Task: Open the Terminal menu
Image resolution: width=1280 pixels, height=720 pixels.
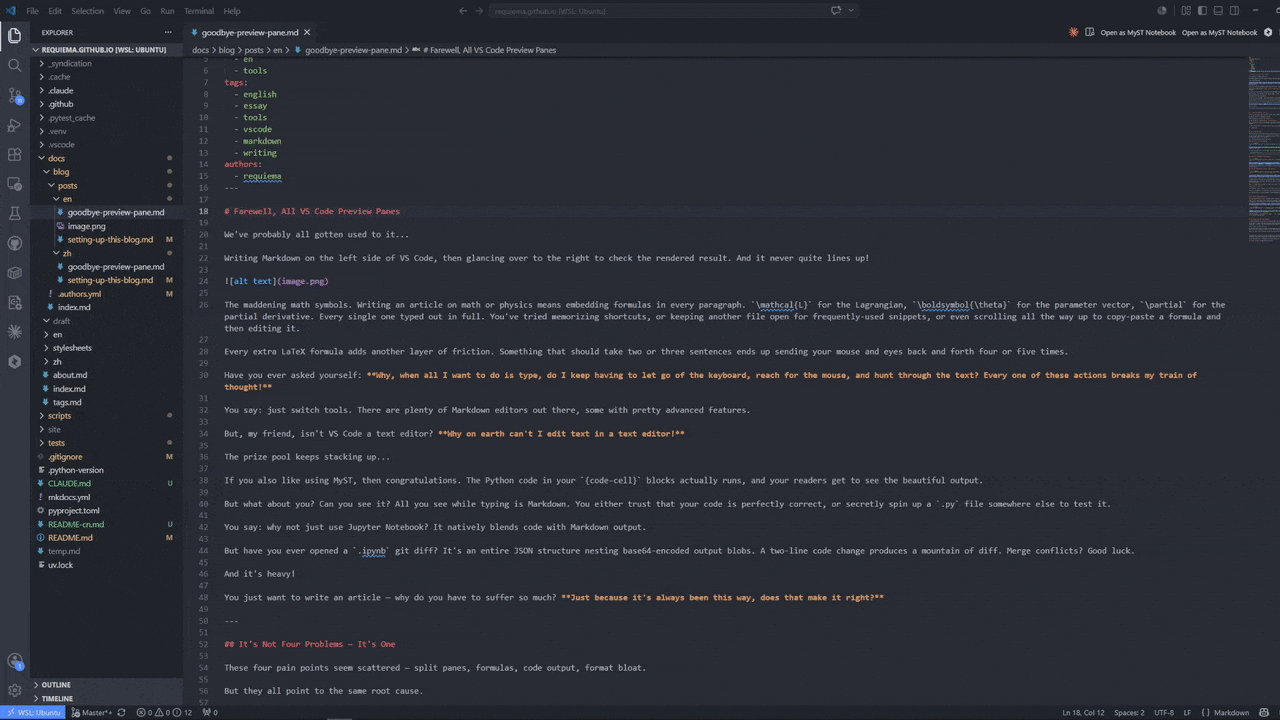Action: coord(199,11)
